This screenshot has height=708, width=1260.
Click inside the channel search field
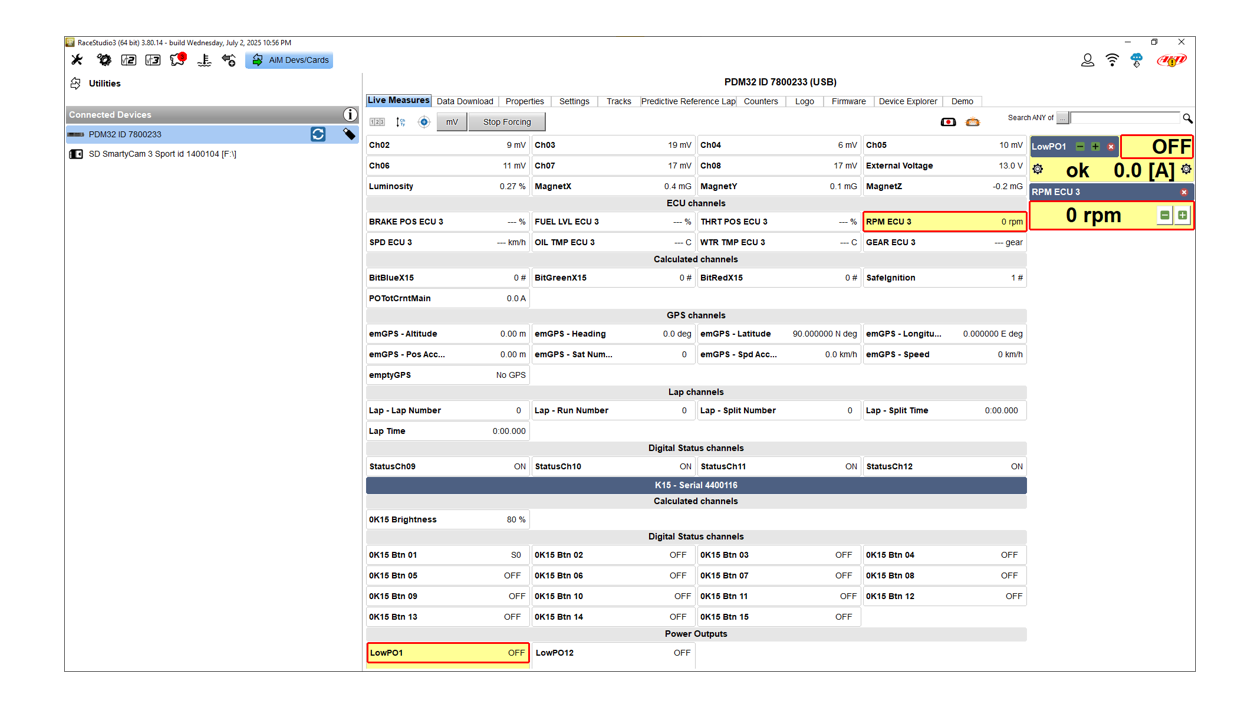1125,118
